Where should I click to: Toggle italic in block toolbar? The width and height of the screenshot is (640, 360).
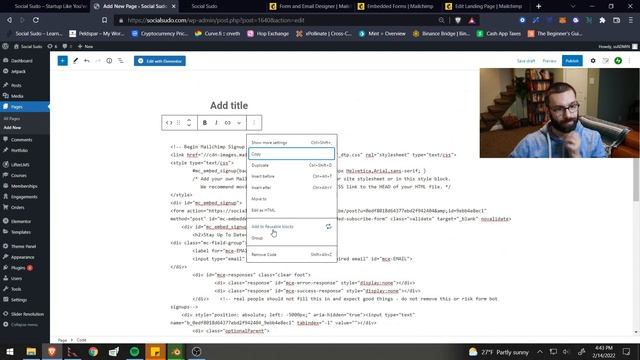(x=216, y=122)
